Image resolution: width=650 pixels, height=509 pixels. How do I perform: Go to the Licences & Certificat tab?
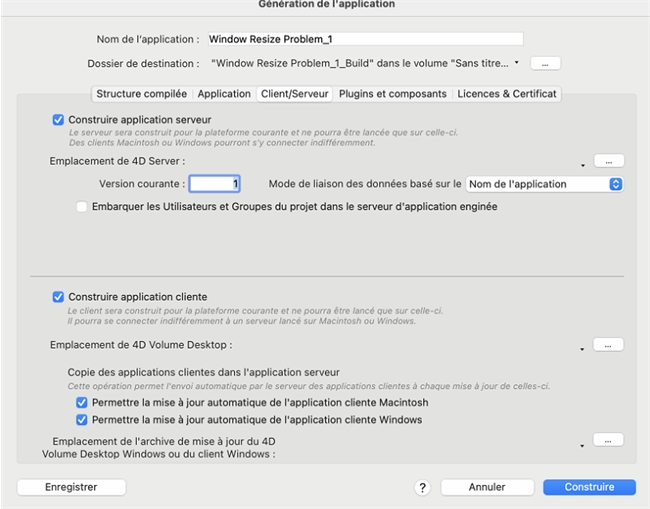[x=507, y=94]
